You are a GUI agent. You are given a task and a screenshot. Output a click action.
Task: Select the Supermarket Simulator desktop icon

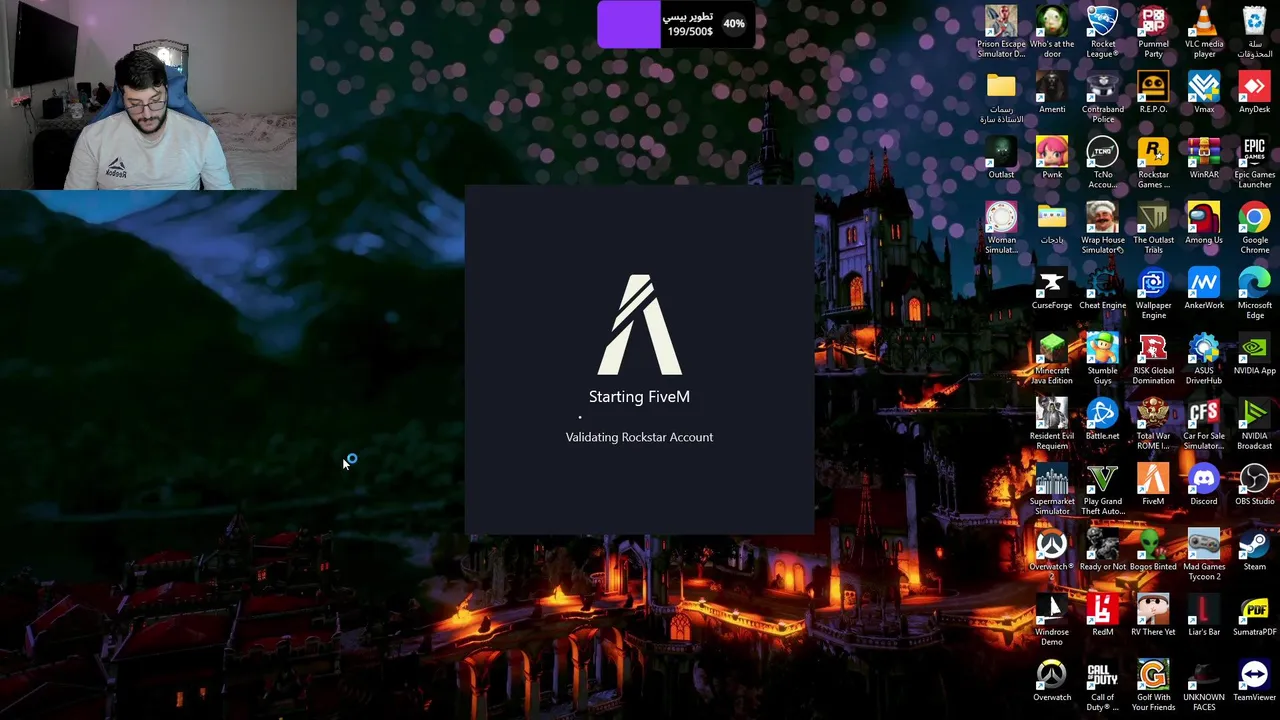[1052, 490]
